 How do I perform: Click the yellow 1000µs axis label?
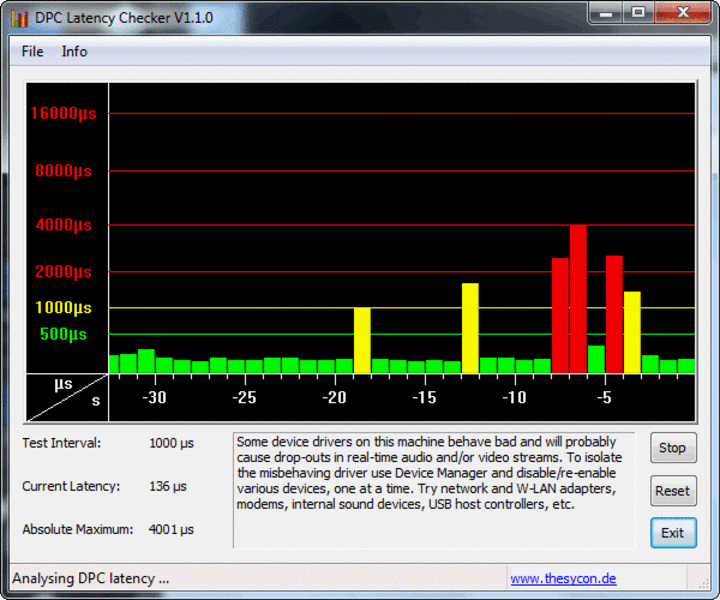63,308
